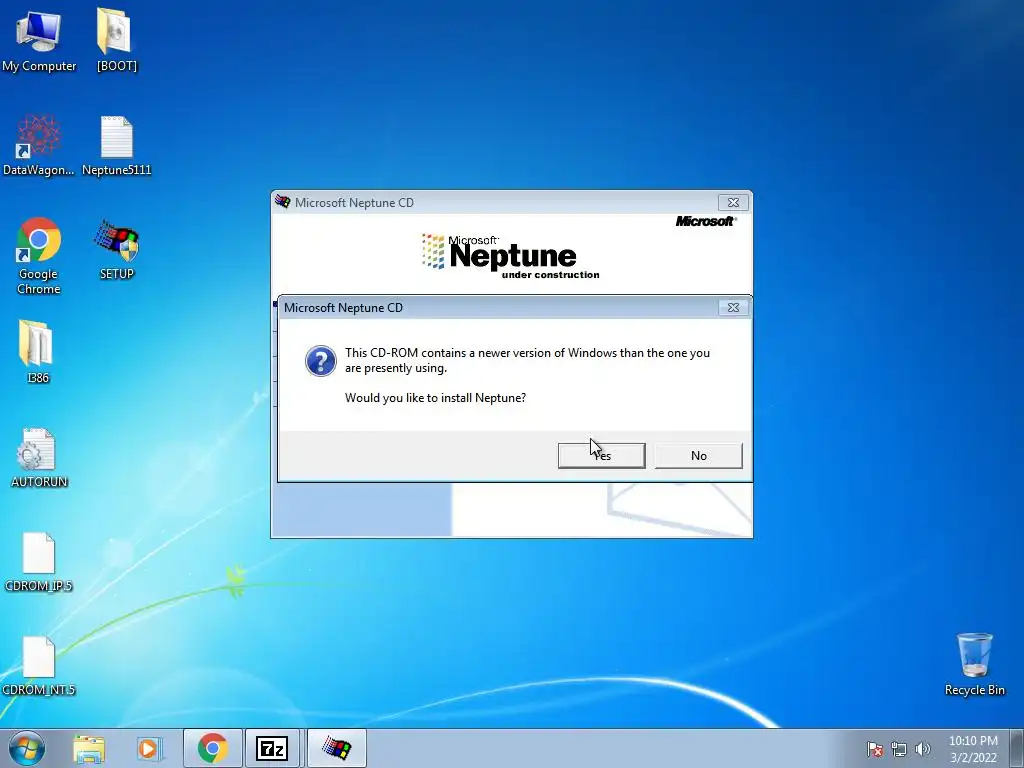Switch to 7-Zip in the taskbar
1024x768 pixels.
point(272,748)
